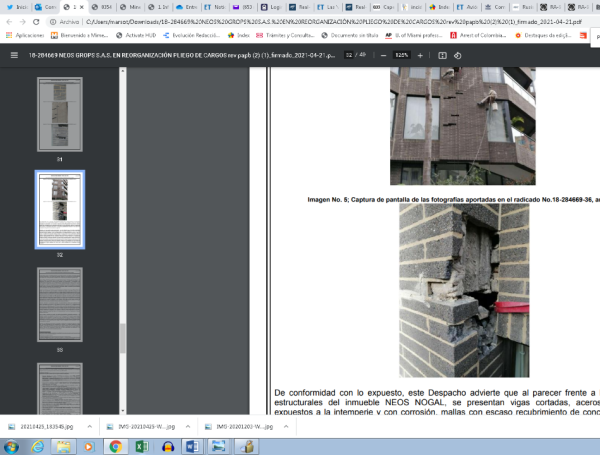The height and width of the screenshot is (455, 600).
Task: Open downloaded file IMG-20201203-W...jpg
Action: (x=240, y=426)
